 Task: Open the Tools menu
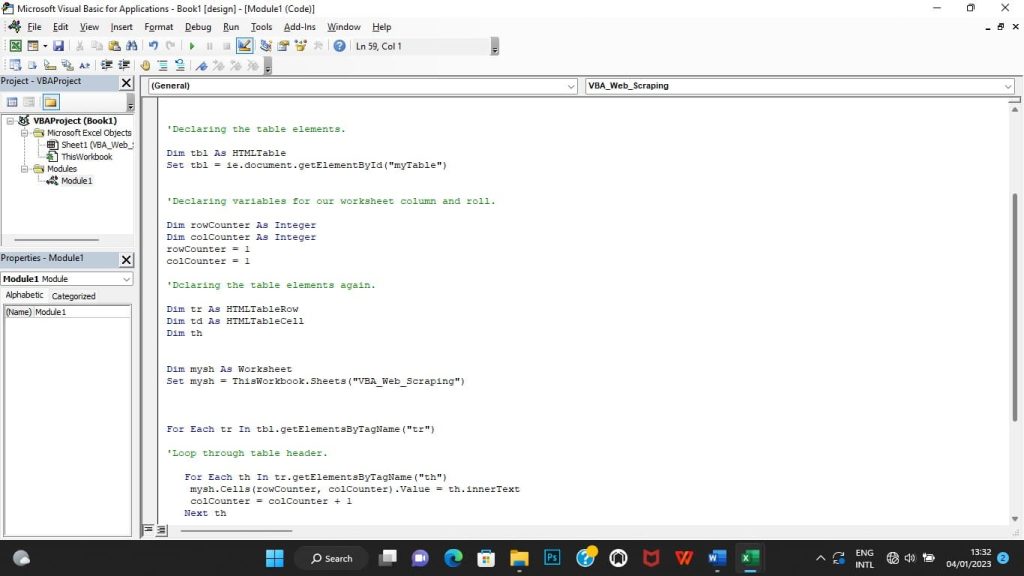point(261,27)
